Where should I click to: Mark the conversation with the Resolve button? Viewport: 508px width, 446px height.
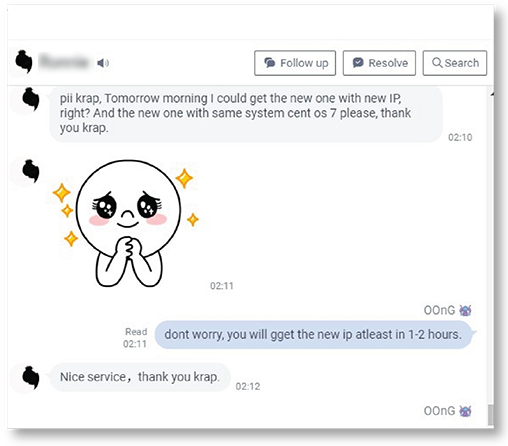379,63
